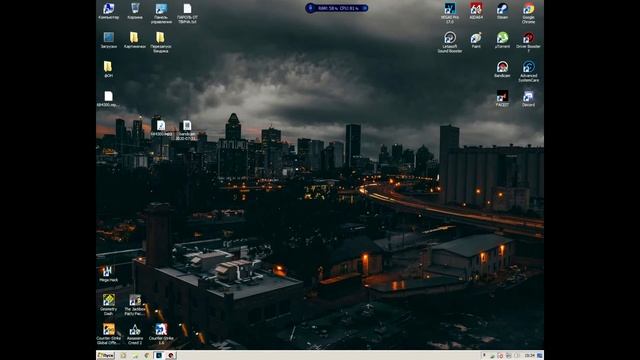Image resolution: width=640 pixels, height=360 pixels.
Task: Open the Start (Пуск) menu
Action: tap(106, 356)
